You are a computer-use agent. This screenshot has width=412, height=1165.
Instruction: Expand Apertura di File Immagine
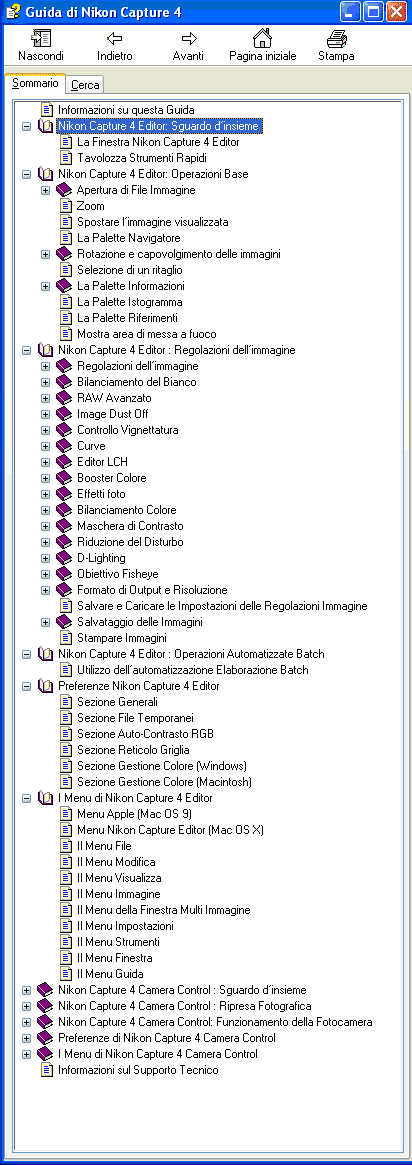pyautogui.click(x=45, y=190)
